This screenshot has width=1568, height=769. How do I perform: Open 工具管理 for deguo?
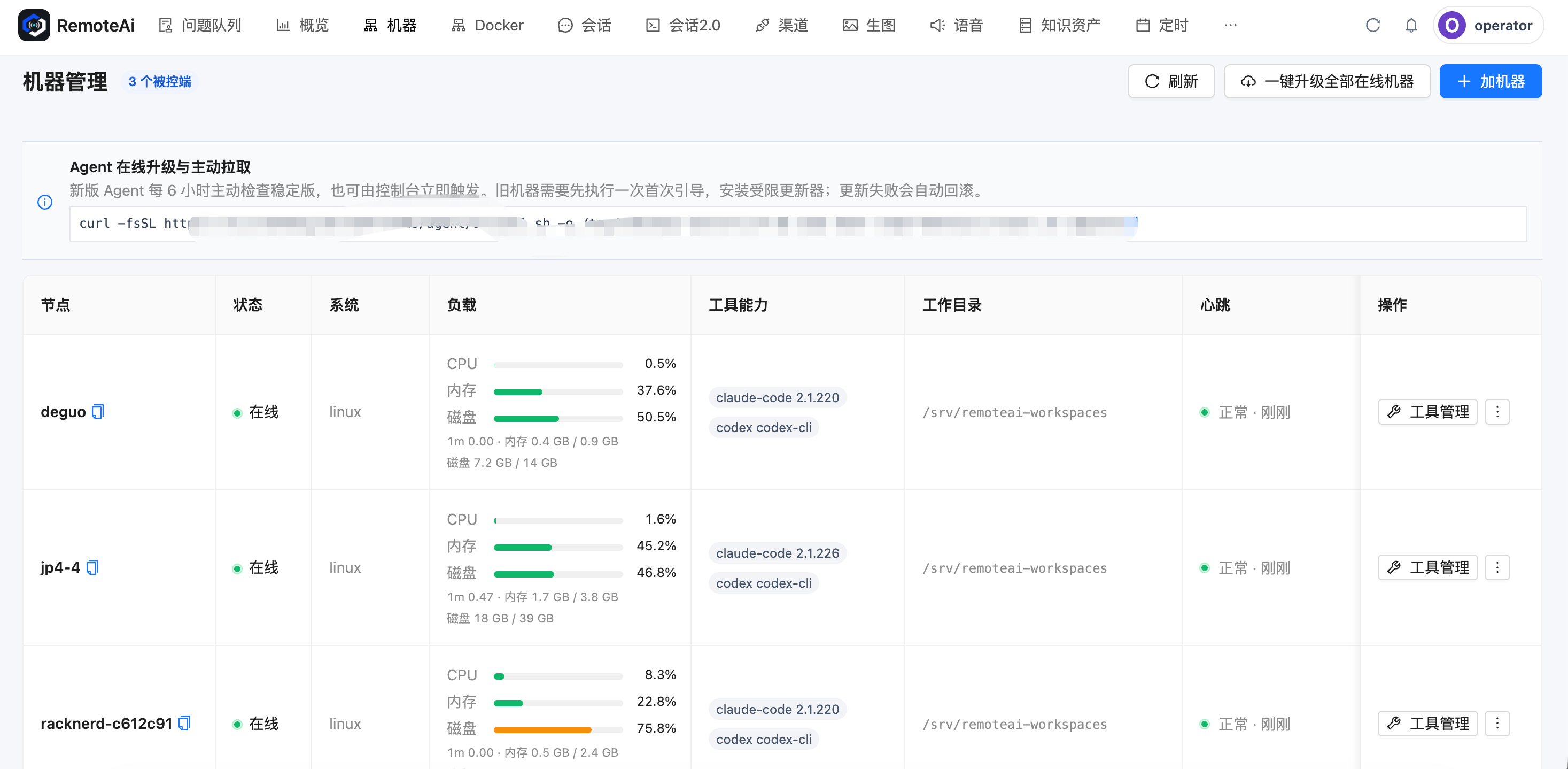1427,412
